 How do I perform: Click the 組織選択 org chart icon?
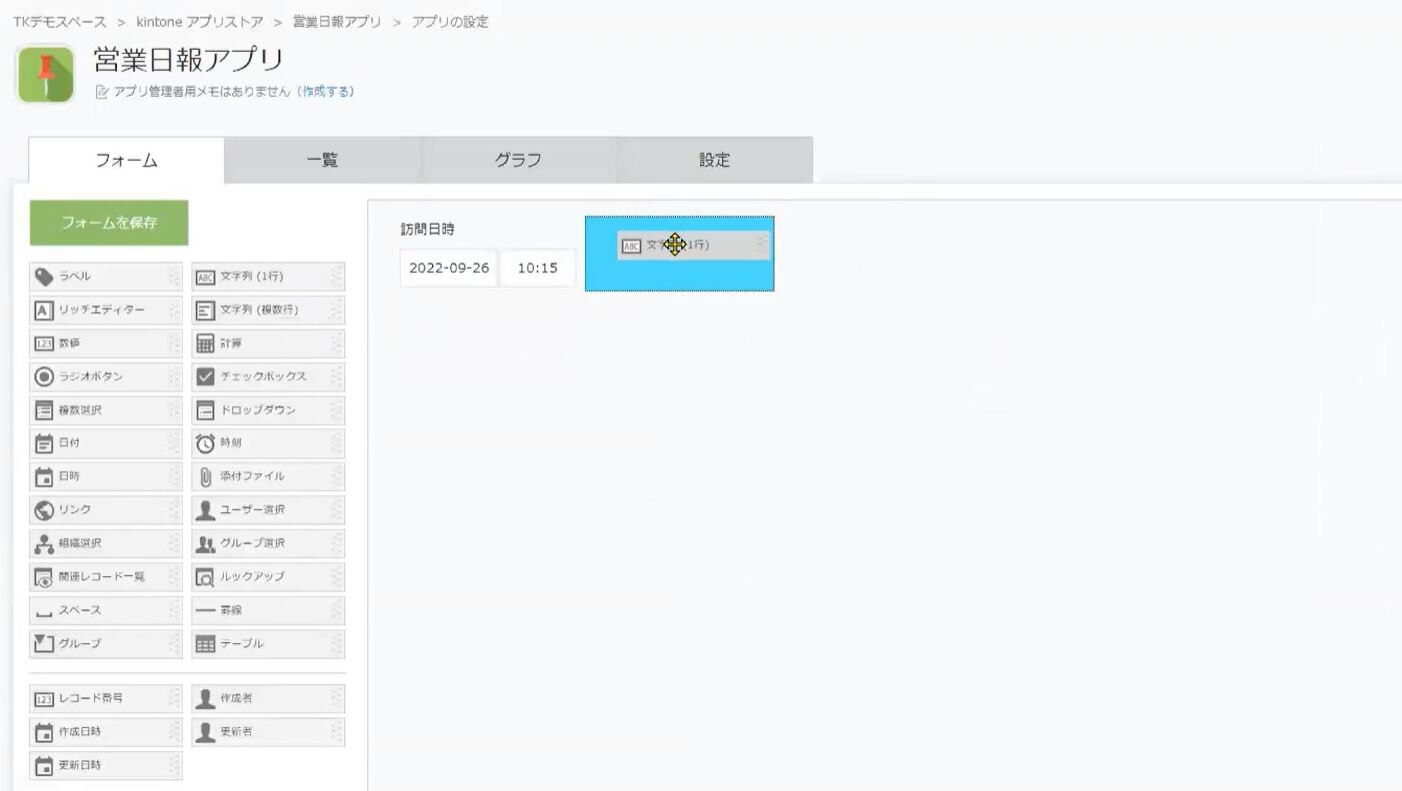click(x=44, y=544)
